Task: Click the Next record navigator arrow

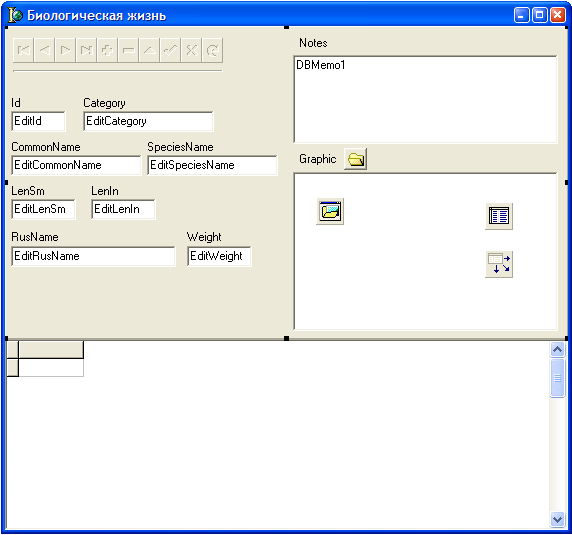Action: click(x=66, y=50)
